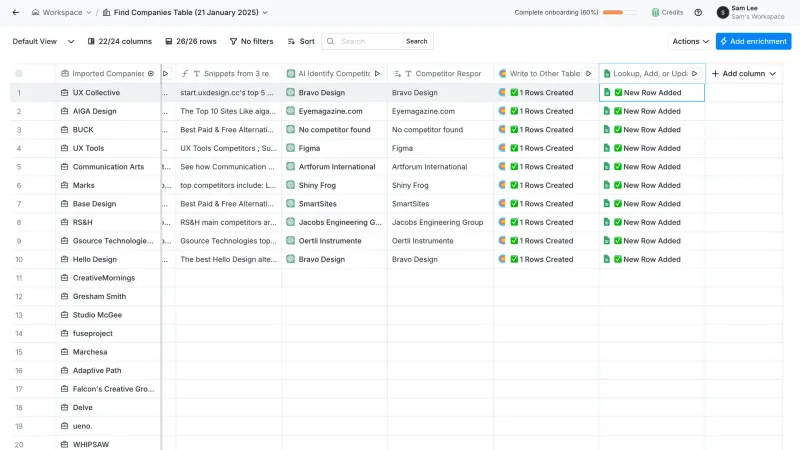Click play arrow beside Imported Companies column
The width and height of the screenshot is (800, 450).
click(x=166, y=73)
